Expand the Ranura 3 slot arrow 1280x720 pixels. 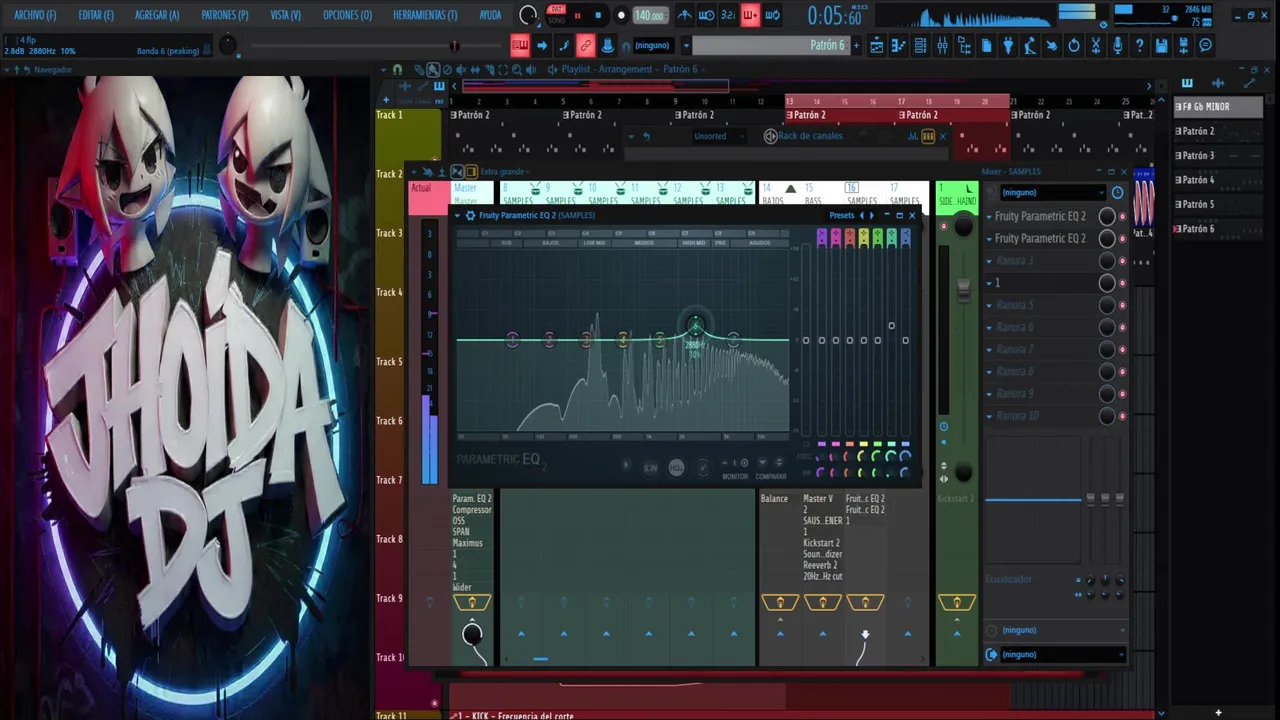click(989, 261)
